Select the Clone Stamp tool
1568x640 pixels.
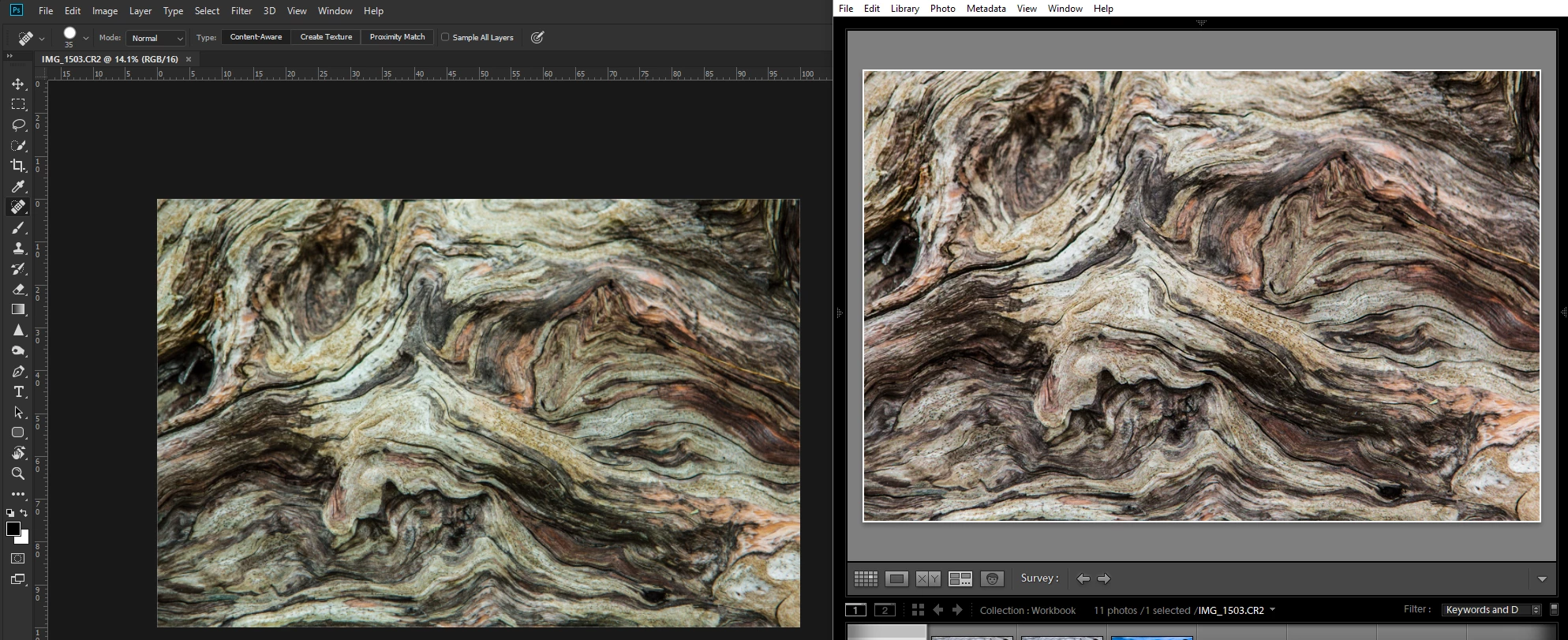click(18, 248)
